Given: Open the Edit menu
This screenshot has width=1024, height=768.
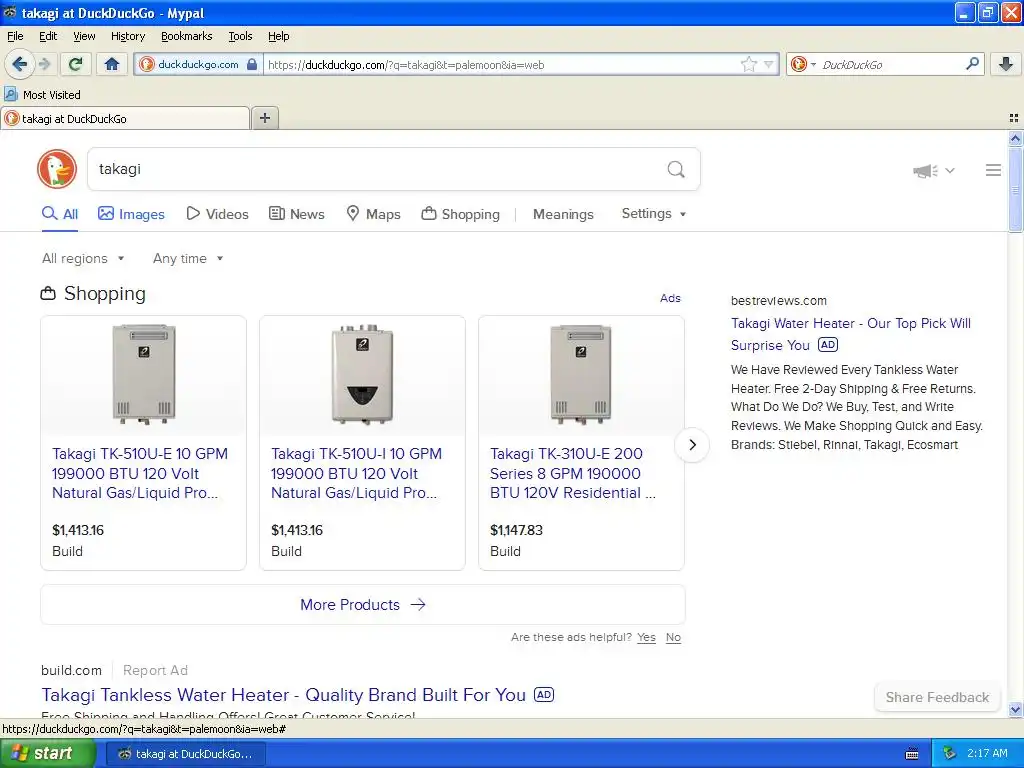Looking at the screenshot, I should point(48,37).
